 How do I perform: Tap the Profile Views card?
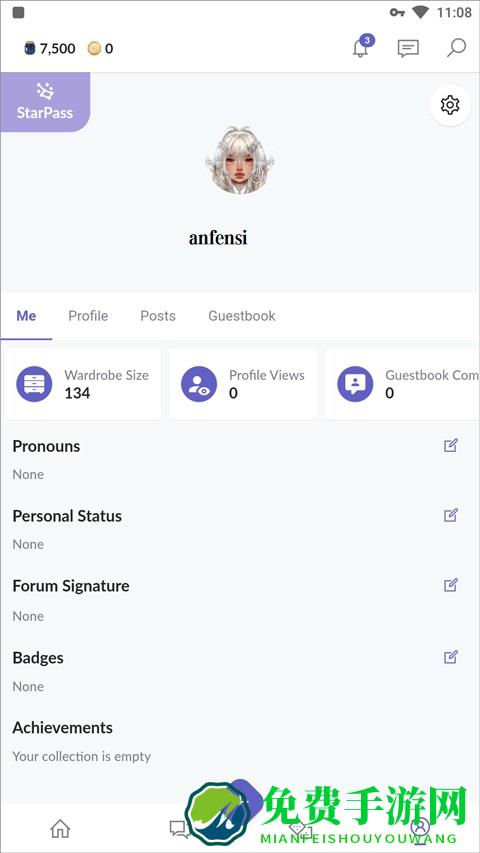point(243,384)
